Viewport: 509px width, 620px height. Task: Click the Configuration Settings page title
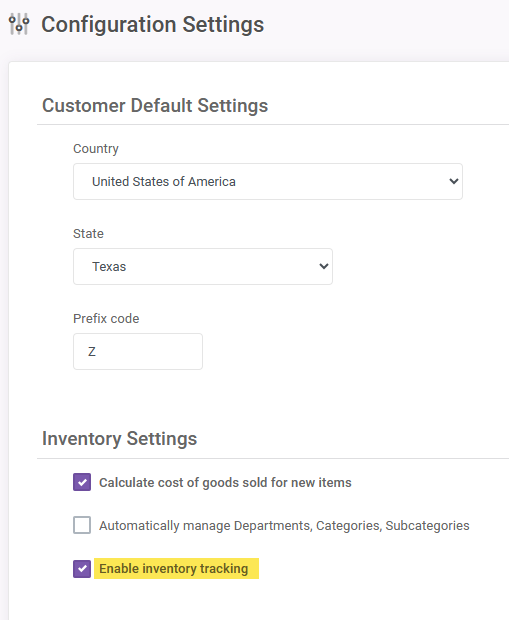coord(153,25)
